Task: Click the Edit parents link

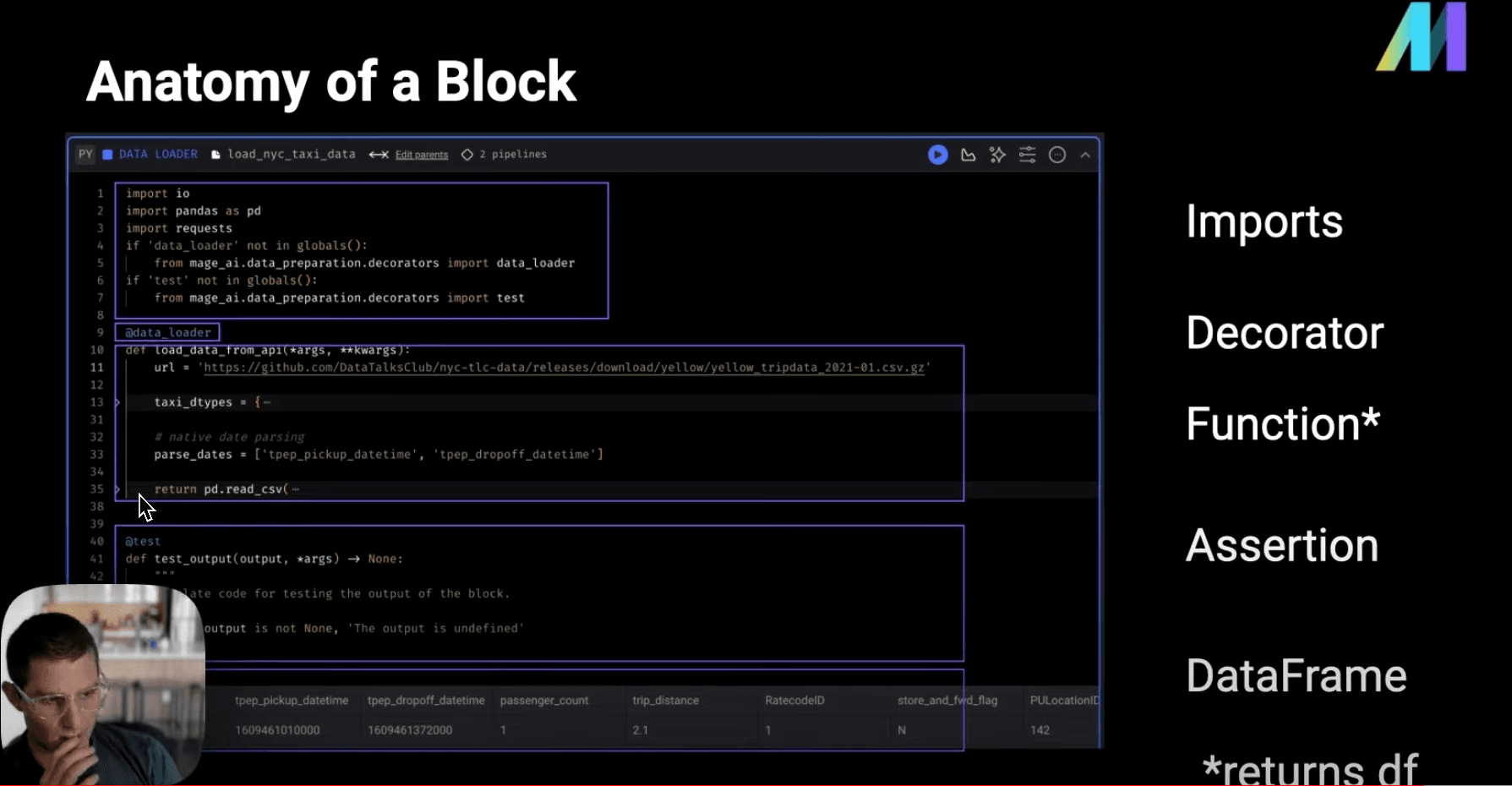Action: point(422,155)
